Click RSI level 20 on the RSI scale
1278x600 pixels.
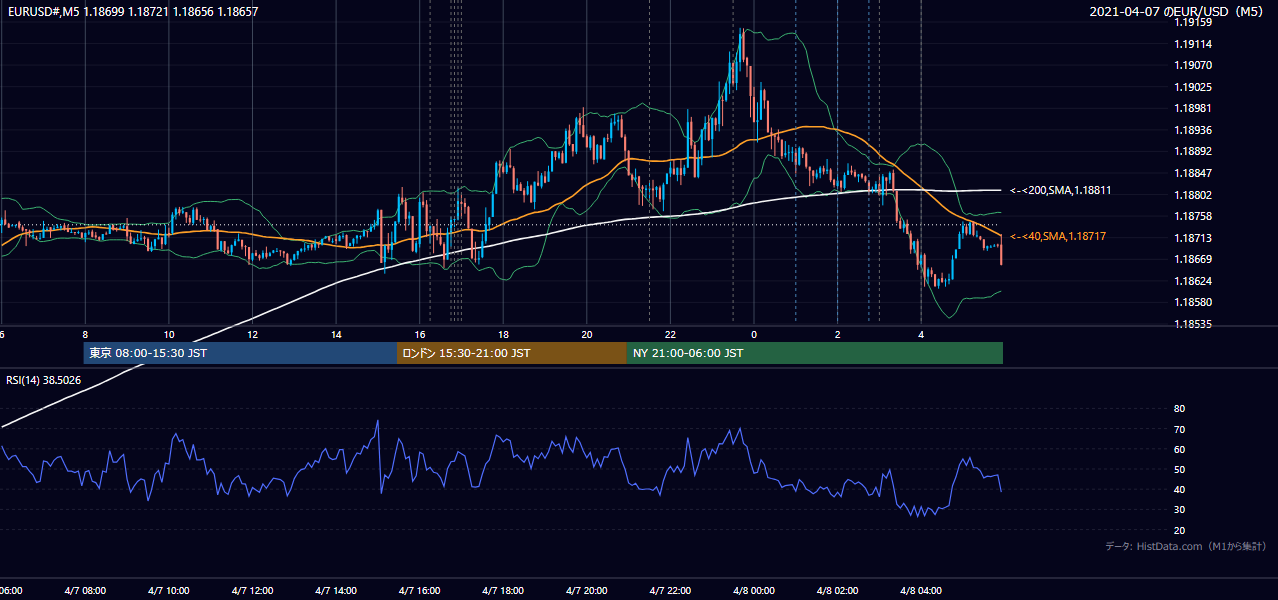coord(1179,530)
